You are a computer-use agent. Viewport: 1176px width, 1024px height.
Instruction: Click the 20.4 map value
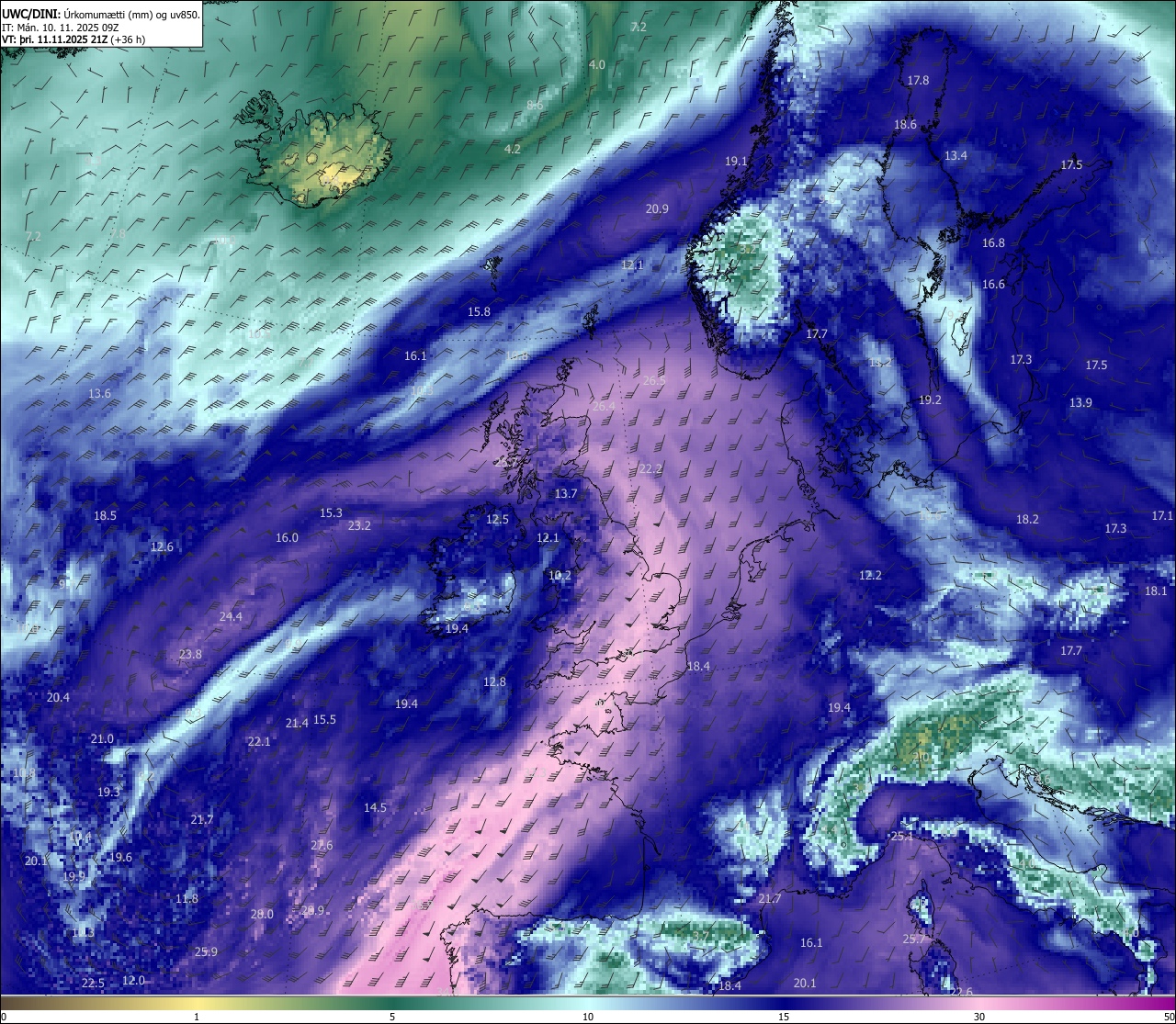(x=58, y=698)
